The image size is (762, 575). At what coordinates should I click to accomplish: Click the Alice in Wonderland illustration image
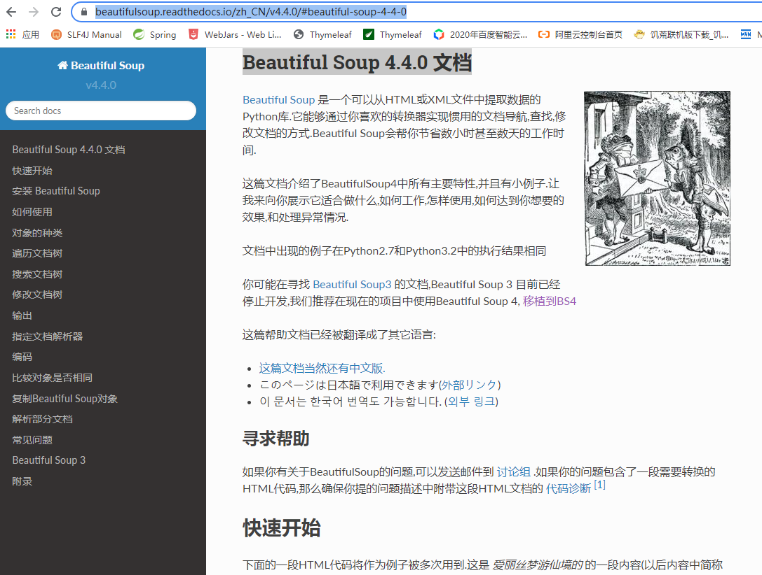tap(657, 178)
